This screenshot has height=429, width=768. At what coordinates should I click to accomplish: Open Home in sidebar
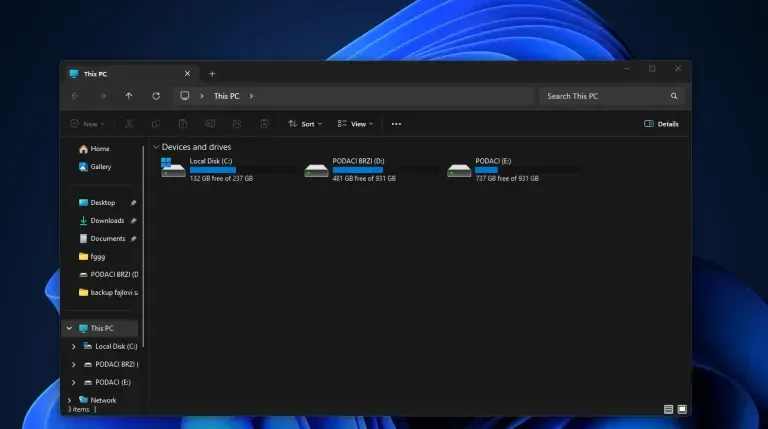(94, 149)
